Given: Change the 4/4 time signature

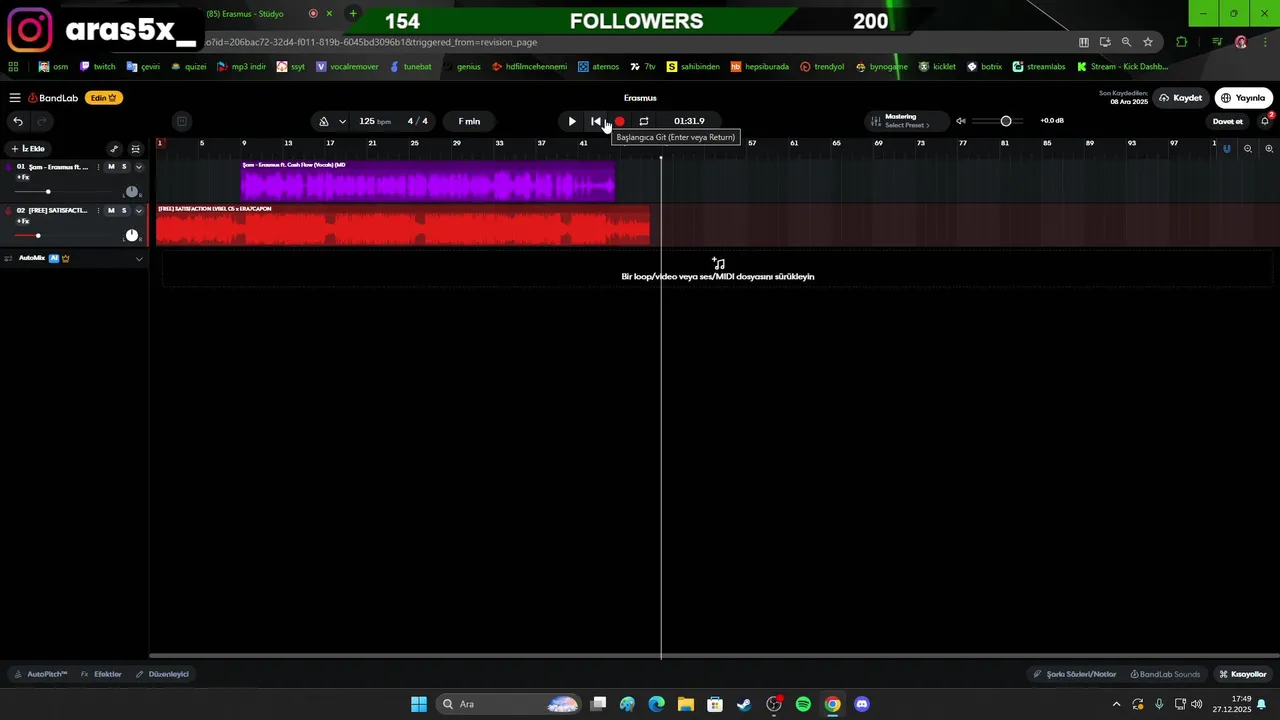Looking at the screenshot, I should [x=417, y=121].
